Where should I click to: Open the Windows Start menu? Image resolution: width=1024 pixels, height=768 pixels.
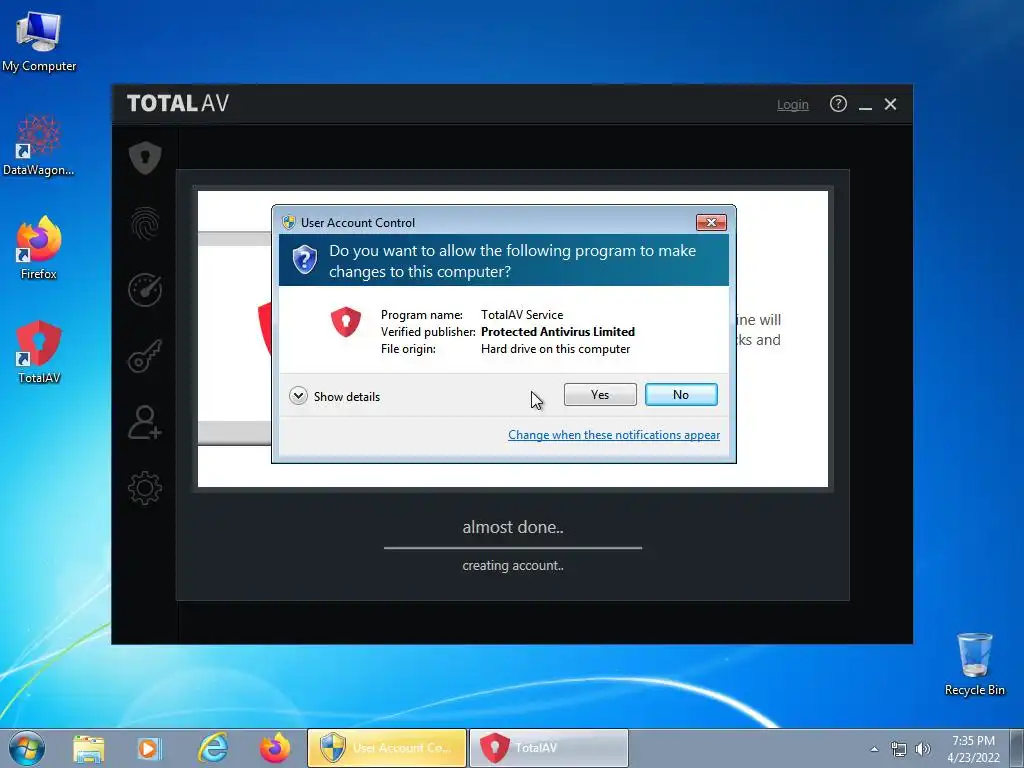[x=27, y=748]
